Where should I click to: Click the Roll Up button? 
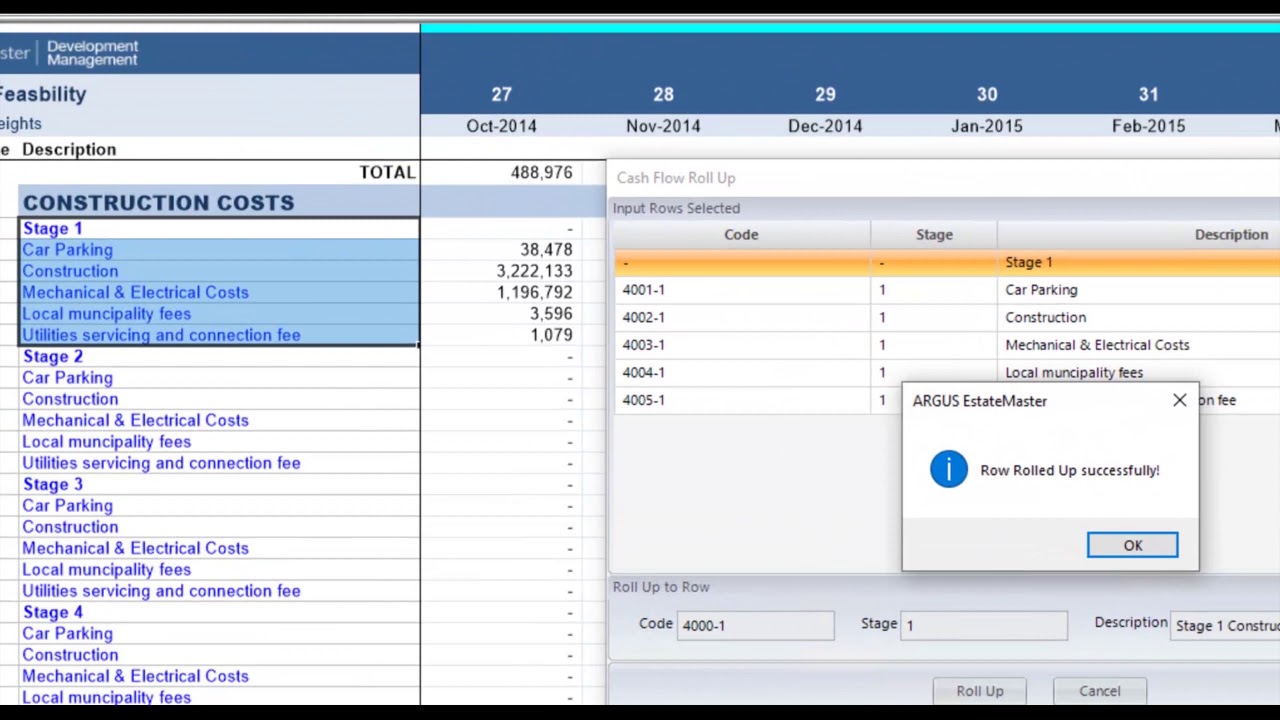980,691
